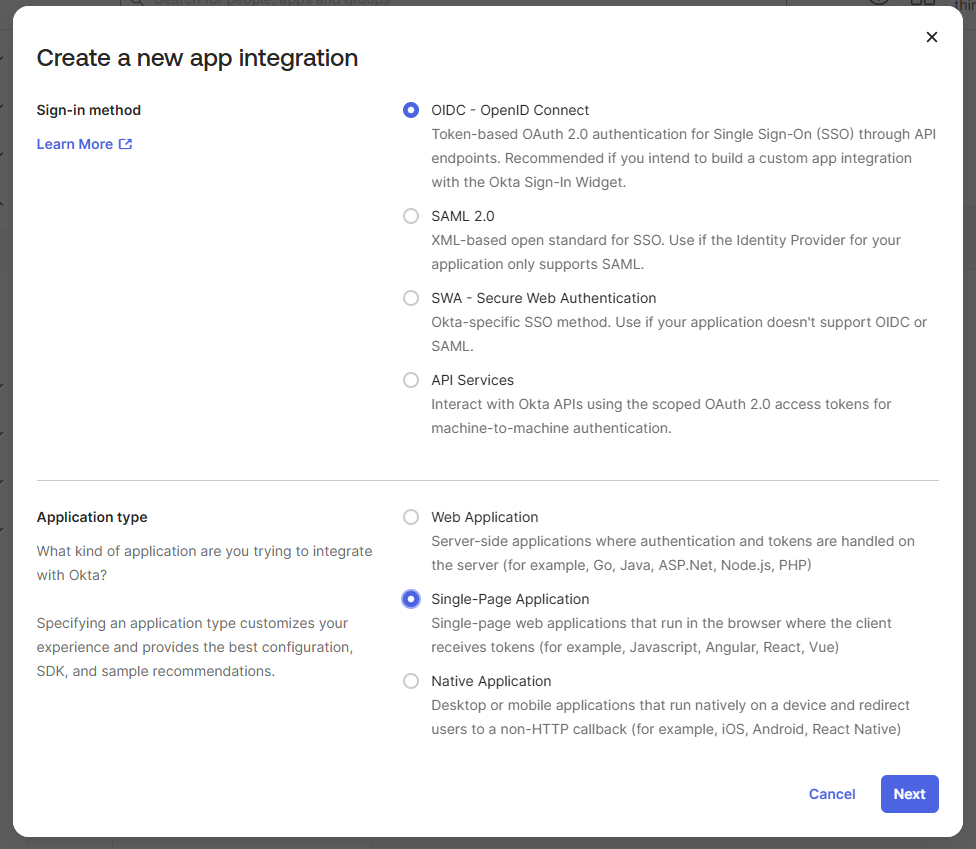The height and width of the screenshot is (849, 976).
Task: Click the 'Application type' heading
Action: (92, 517)
